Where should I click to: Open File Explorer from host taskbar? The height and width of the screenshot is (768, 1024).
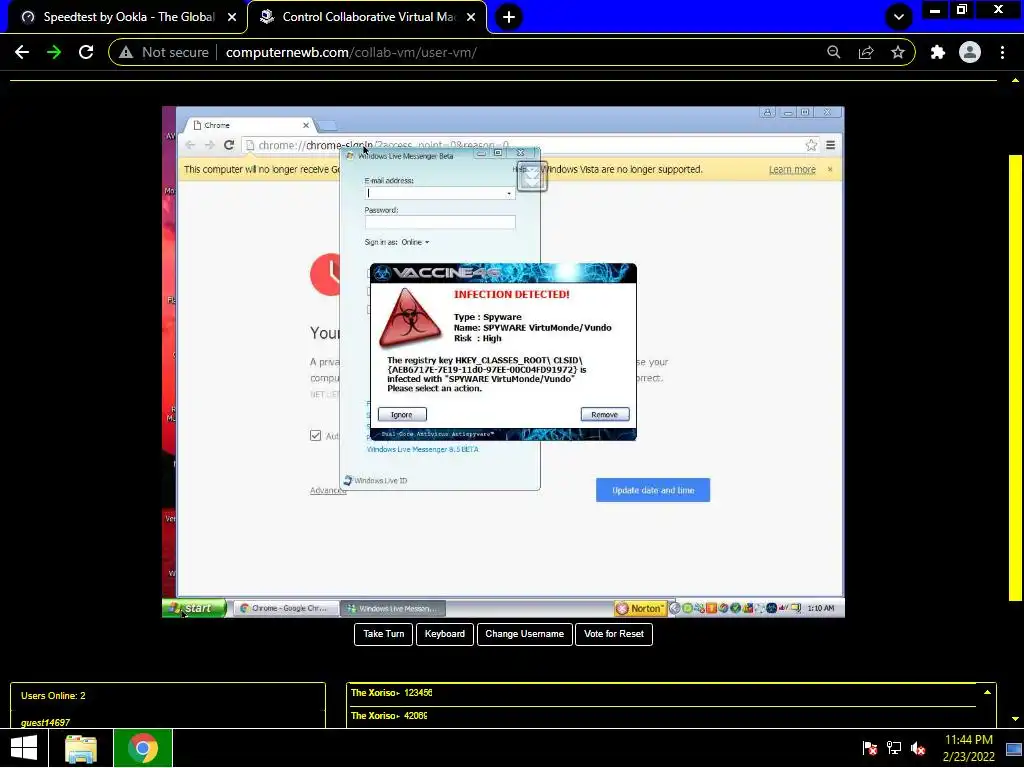click(x=81, y=748)
